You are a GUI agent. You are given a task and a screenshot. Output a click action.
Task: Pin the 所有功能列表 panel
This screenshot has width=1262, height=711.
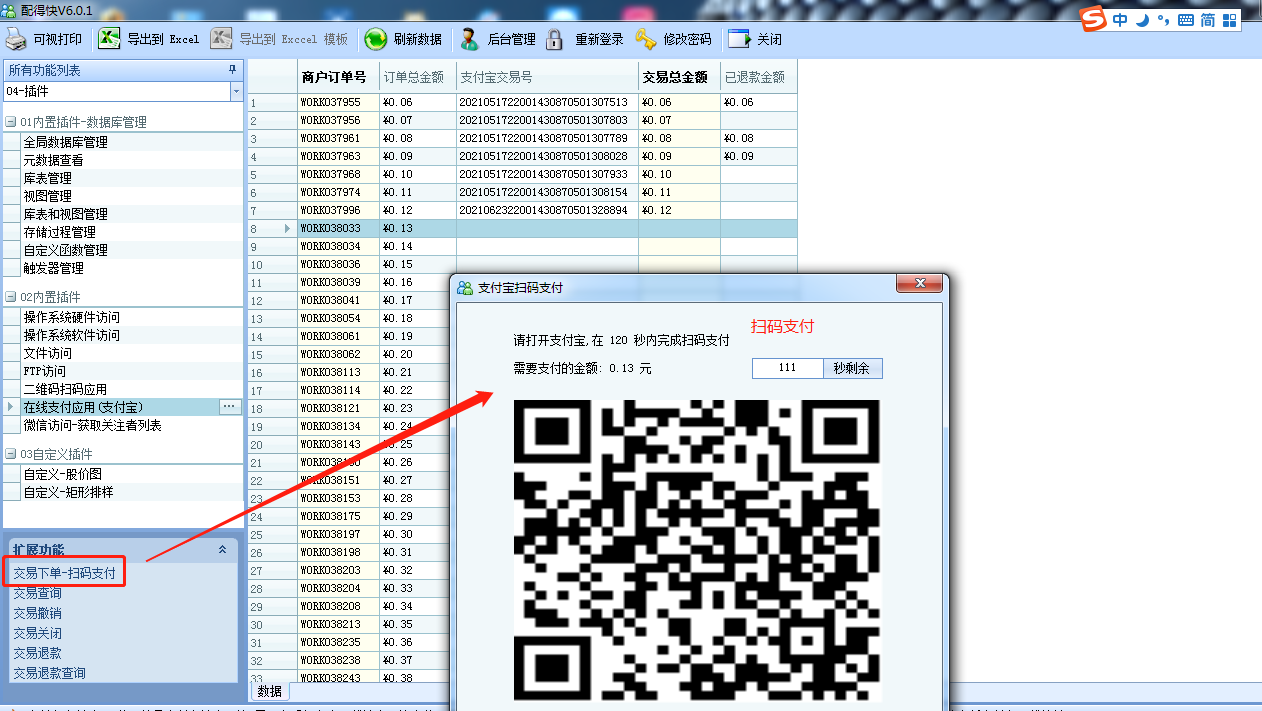click(233, 70)
